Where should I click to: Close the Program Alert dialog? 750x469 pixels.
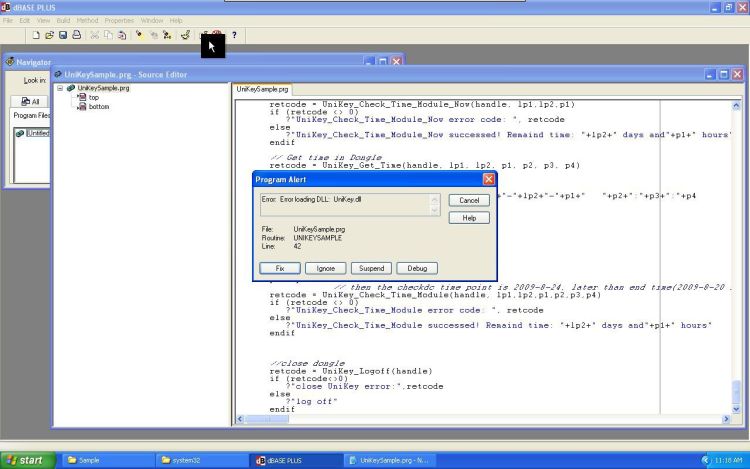[488, 179]
